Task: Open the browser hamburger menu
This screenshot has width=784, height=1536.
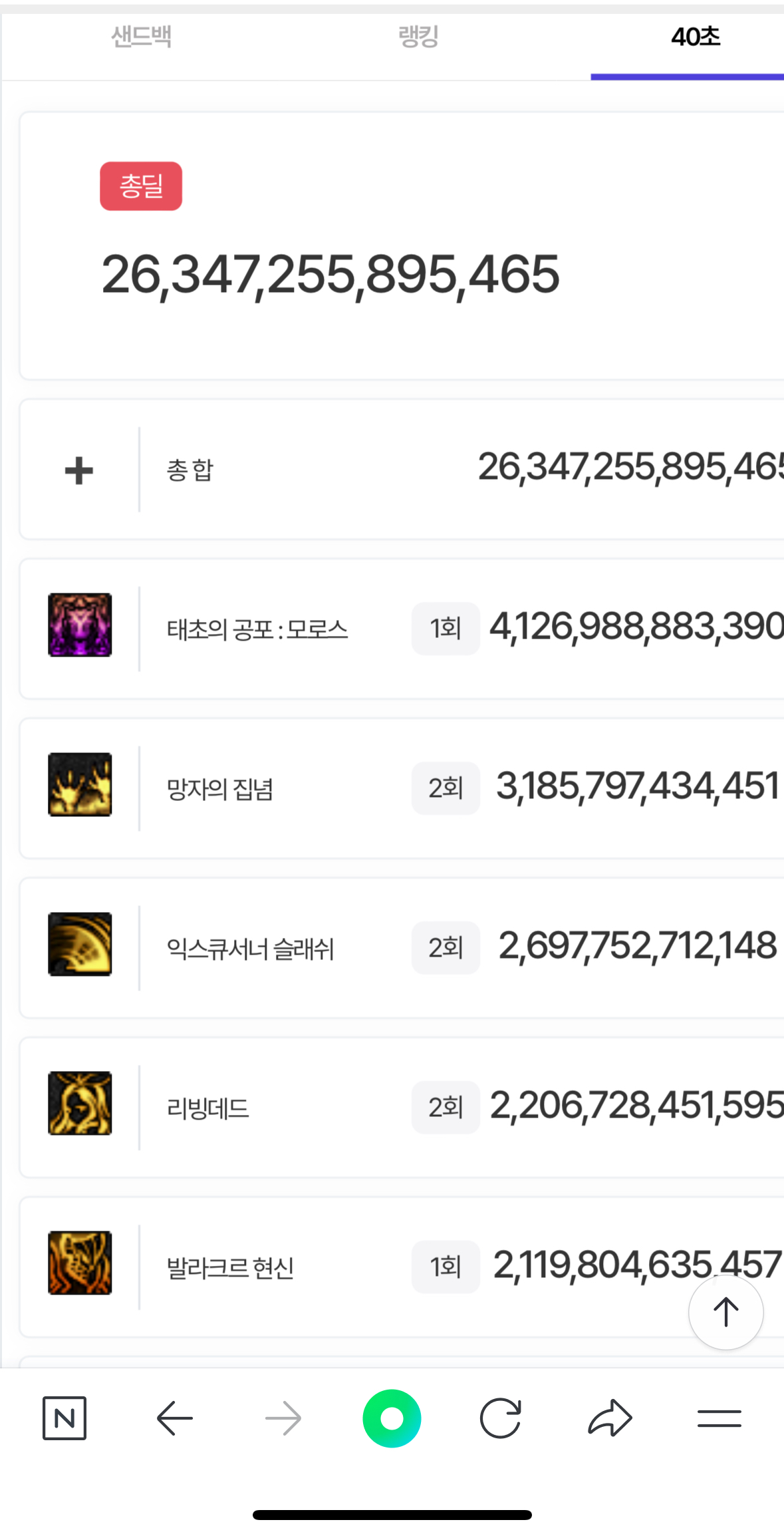Action: click(719, 1418)
